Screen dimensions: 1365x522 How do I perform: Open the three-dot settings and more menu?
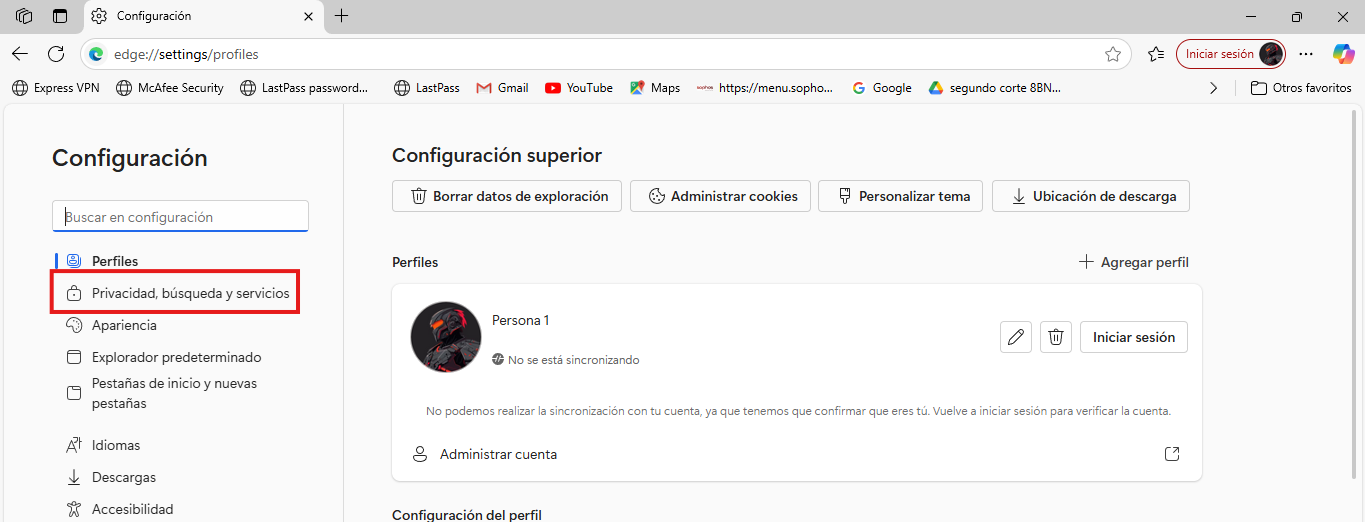(x=1306, y=54)
